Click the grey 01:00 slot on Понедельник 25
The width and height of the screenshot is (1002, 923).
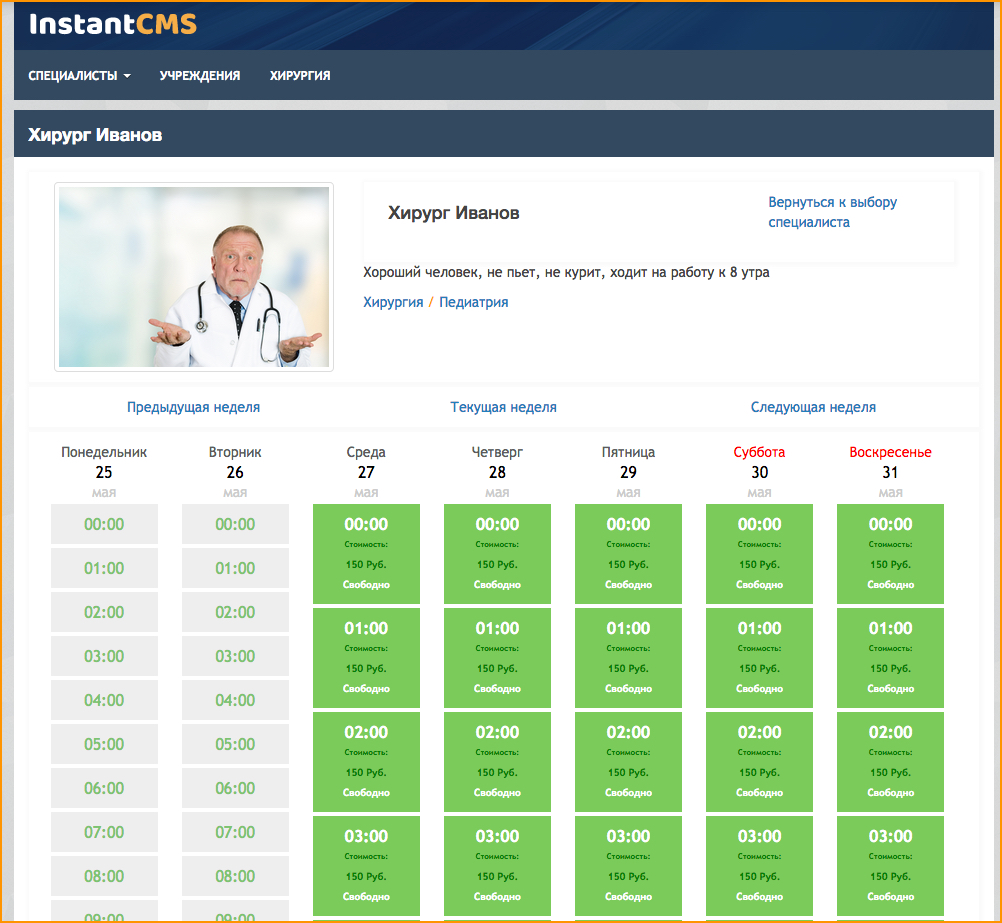click(x=104, y=568)
